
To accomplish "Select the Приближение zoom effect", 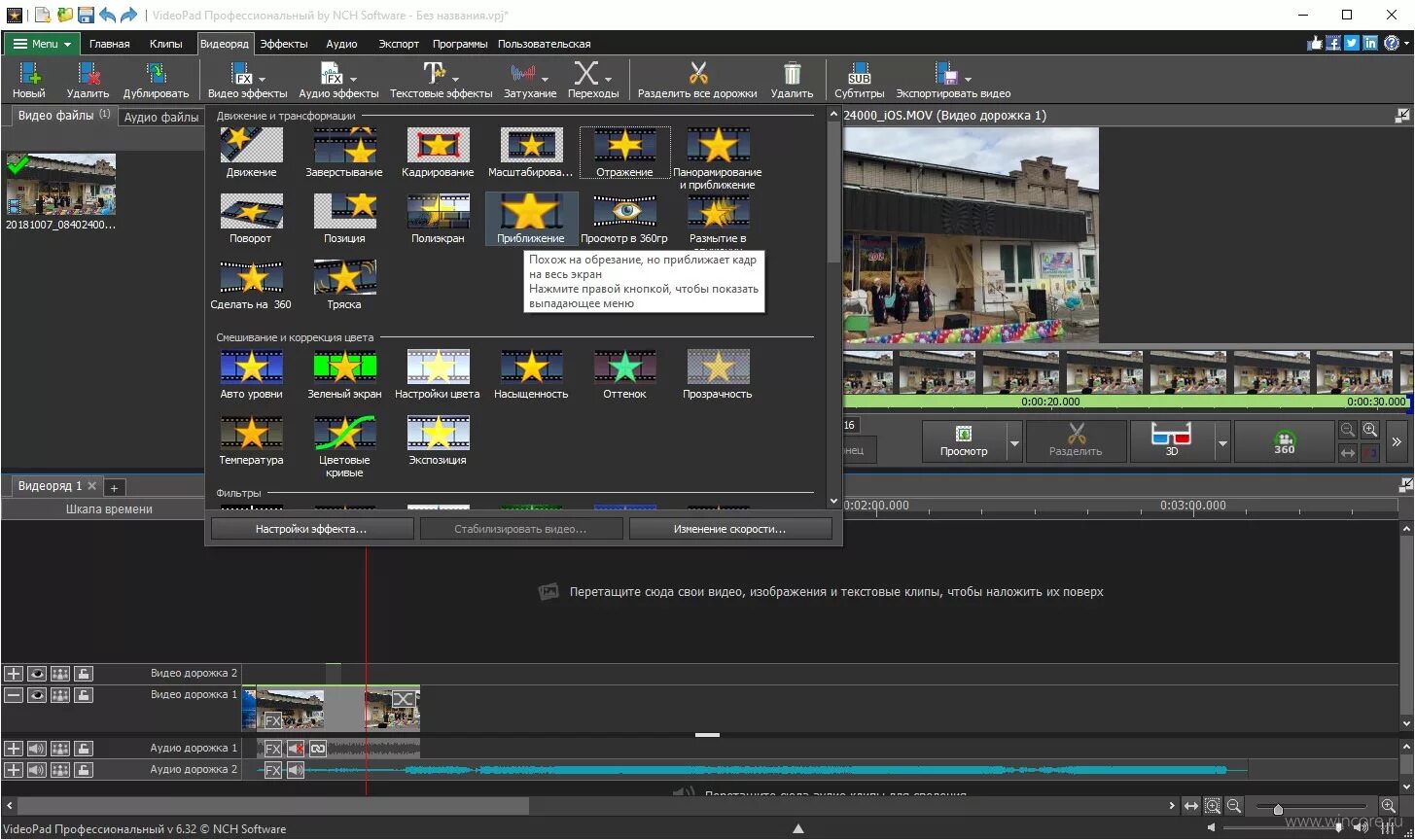I will [x=531, y=219].
